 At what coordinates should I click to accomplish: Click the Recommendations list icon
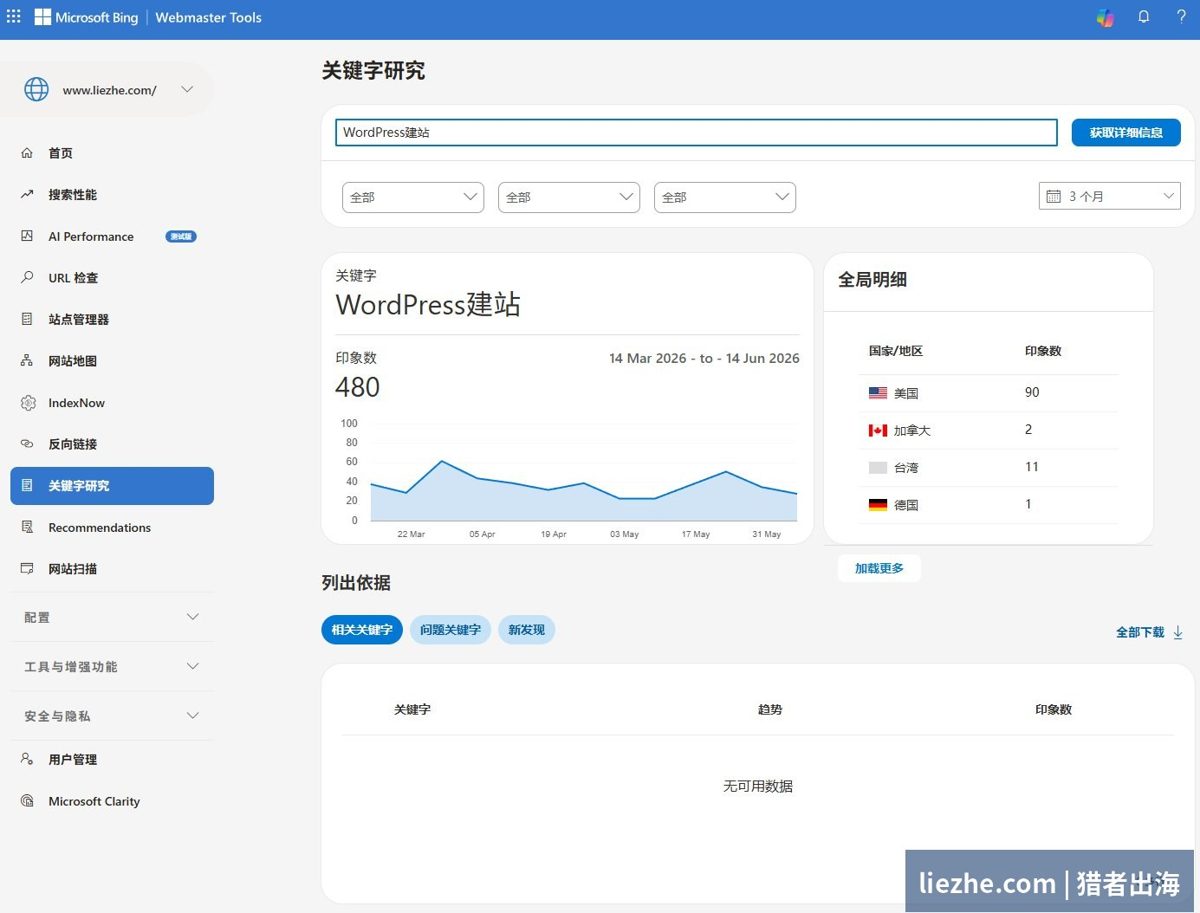[x=27, y=527]
